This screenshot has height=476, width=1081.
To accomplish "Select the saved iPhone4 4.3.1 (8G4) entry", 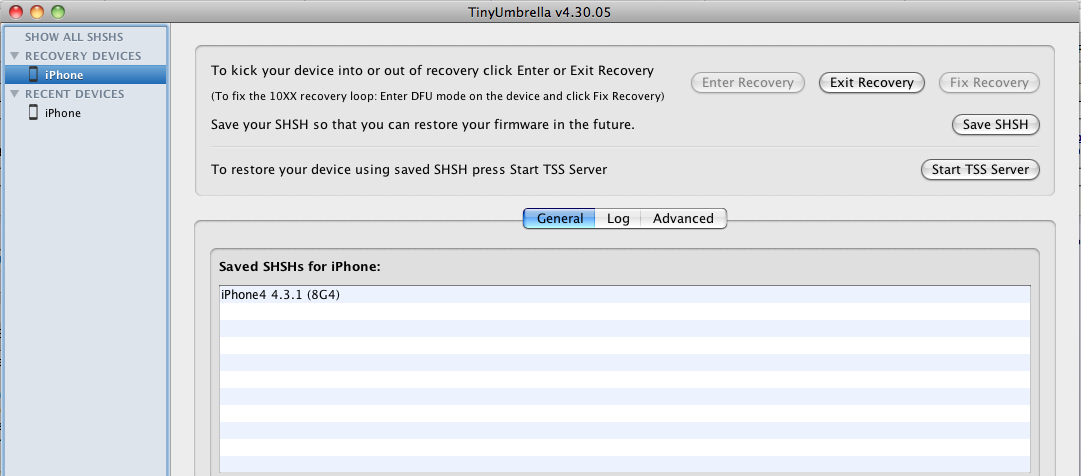I will (280, 295).
